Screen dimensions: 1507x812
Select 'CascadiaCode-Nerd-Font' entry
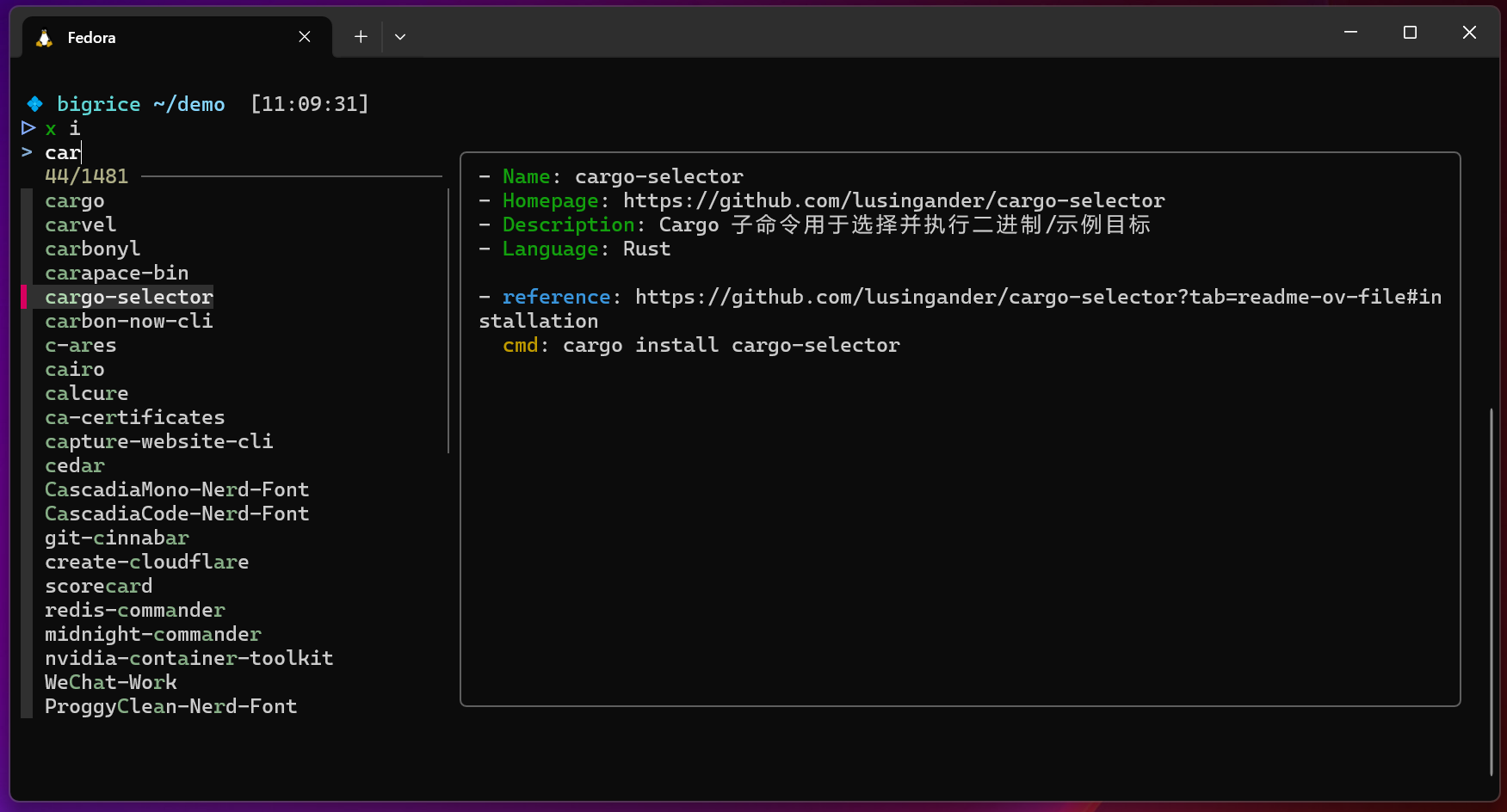pos(177,514)
